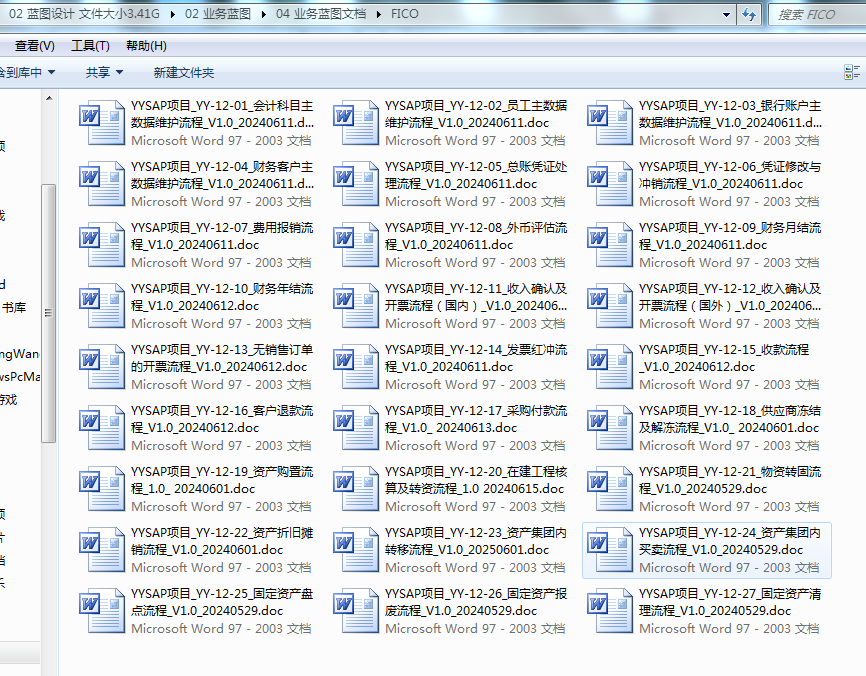Select the Word icon of YY-12-24 资产集团内买卖流程
The width and height of the screenshot is (866, 676).
coord(610,551)
